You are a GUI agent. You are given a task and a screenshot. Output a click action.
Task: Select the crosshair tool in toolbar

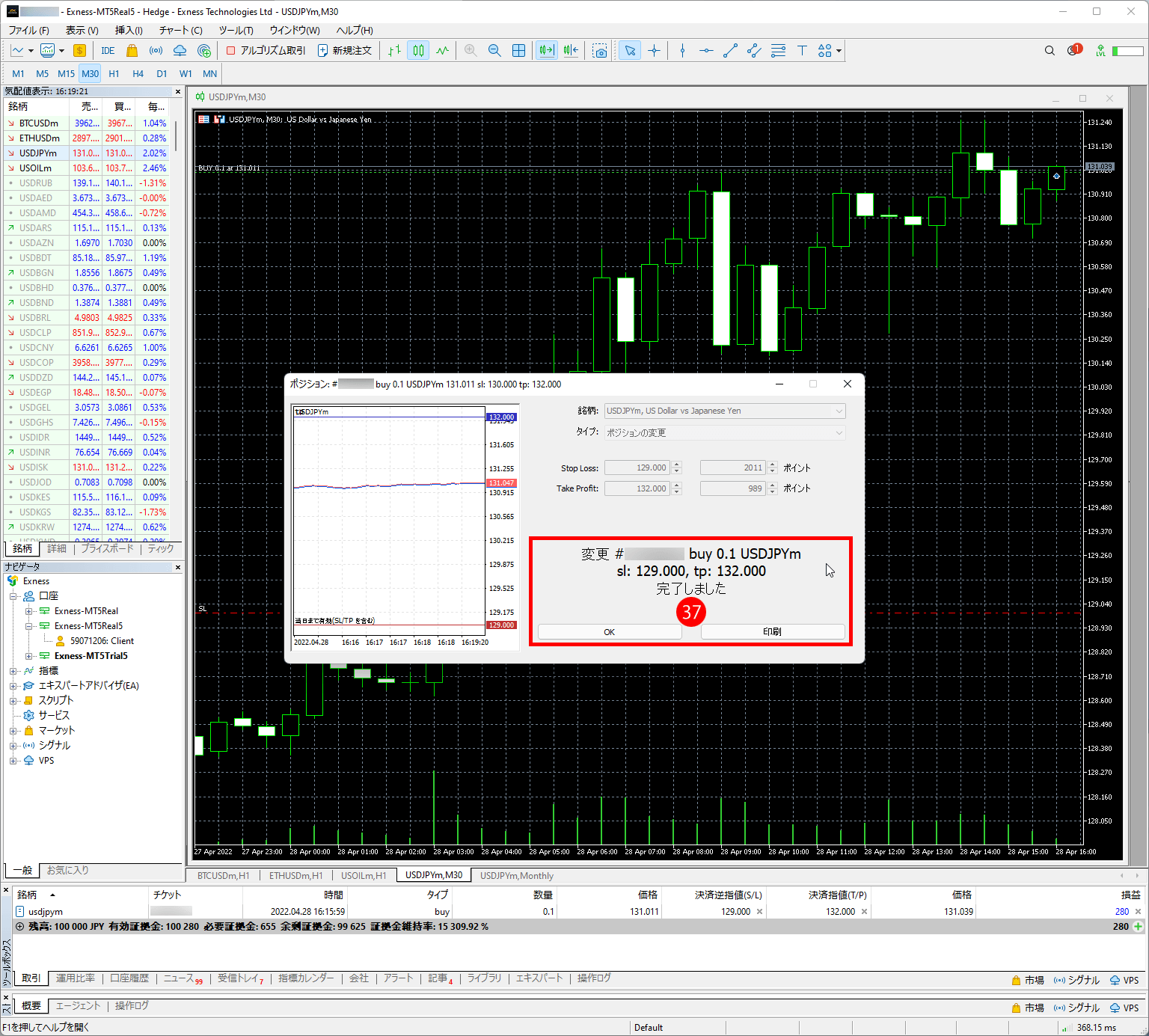tap(655, 51)
